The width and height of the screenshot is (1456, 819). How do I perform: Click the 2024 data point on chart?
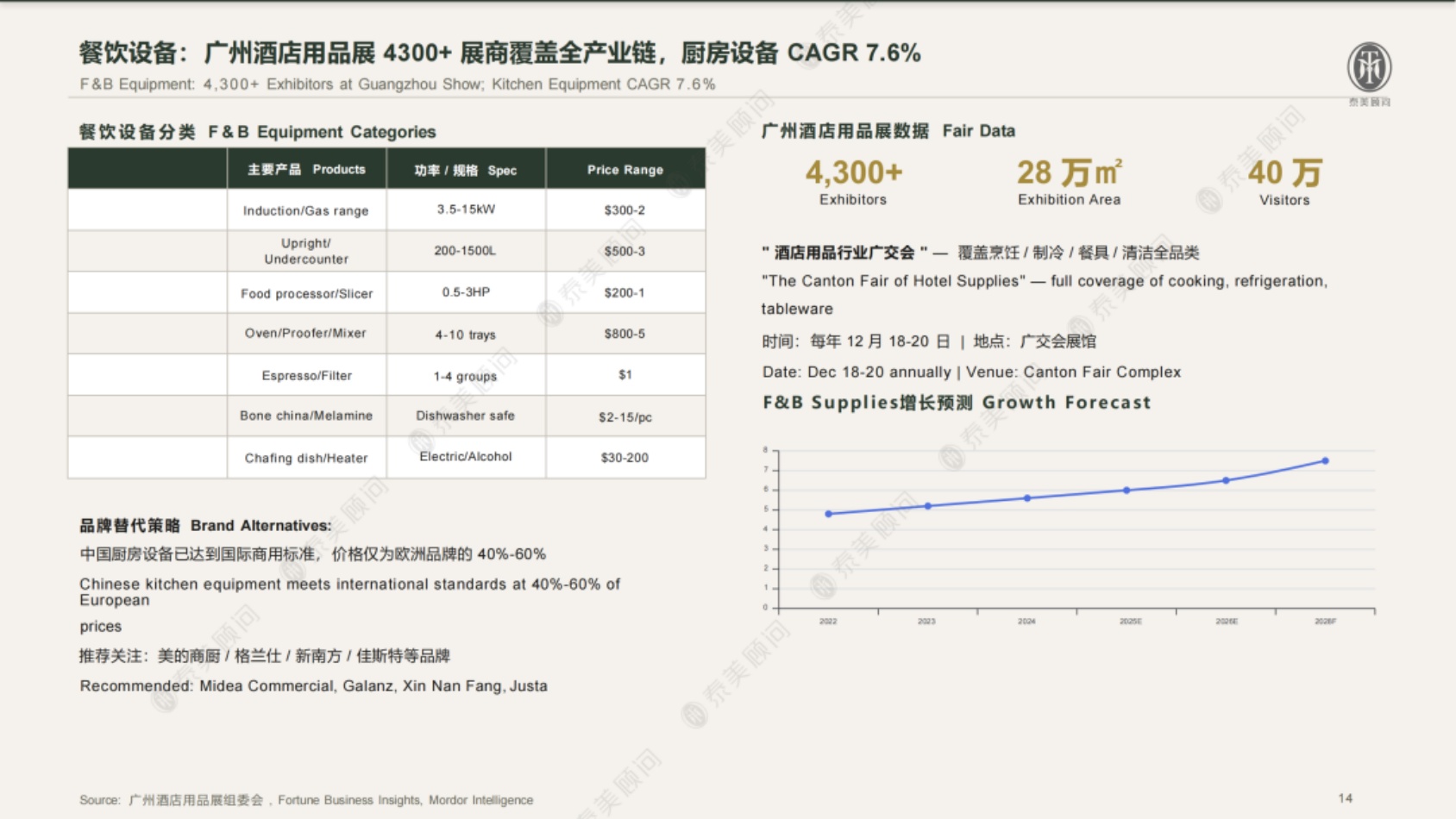(1027, 498)
